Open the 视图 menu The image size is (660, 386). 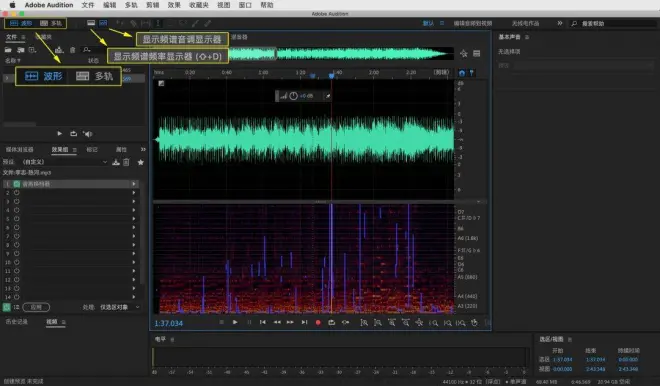coord(224,5)
